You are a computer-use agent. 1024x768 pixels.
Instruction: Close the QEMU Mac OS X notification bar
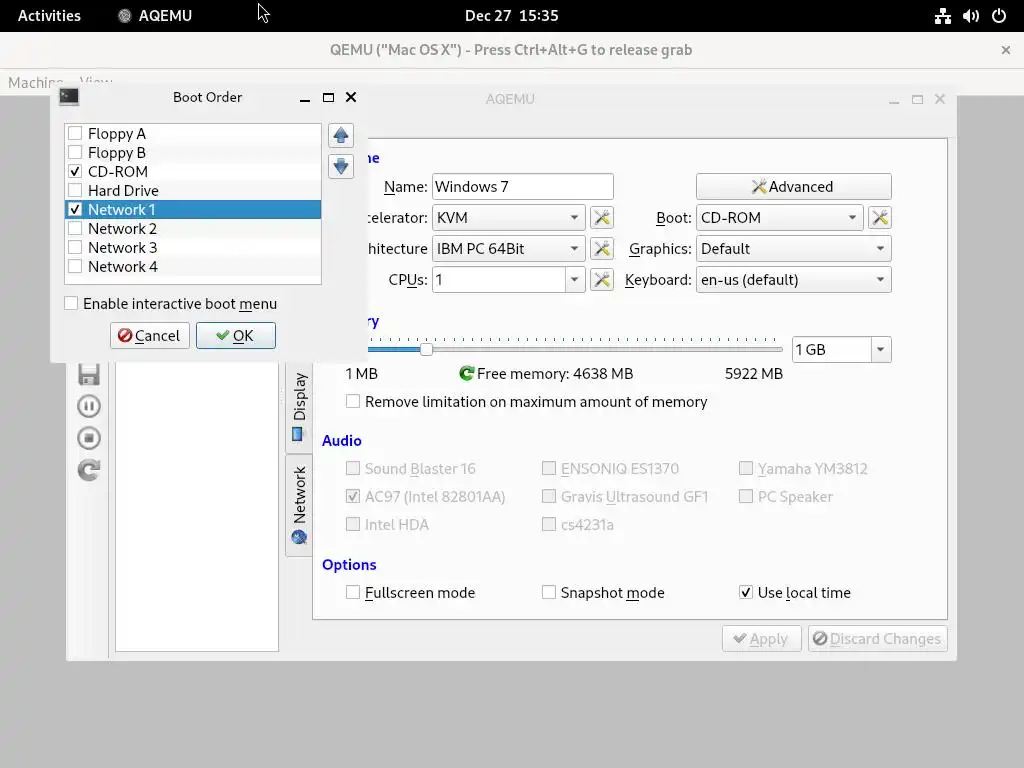(1006, 50)
